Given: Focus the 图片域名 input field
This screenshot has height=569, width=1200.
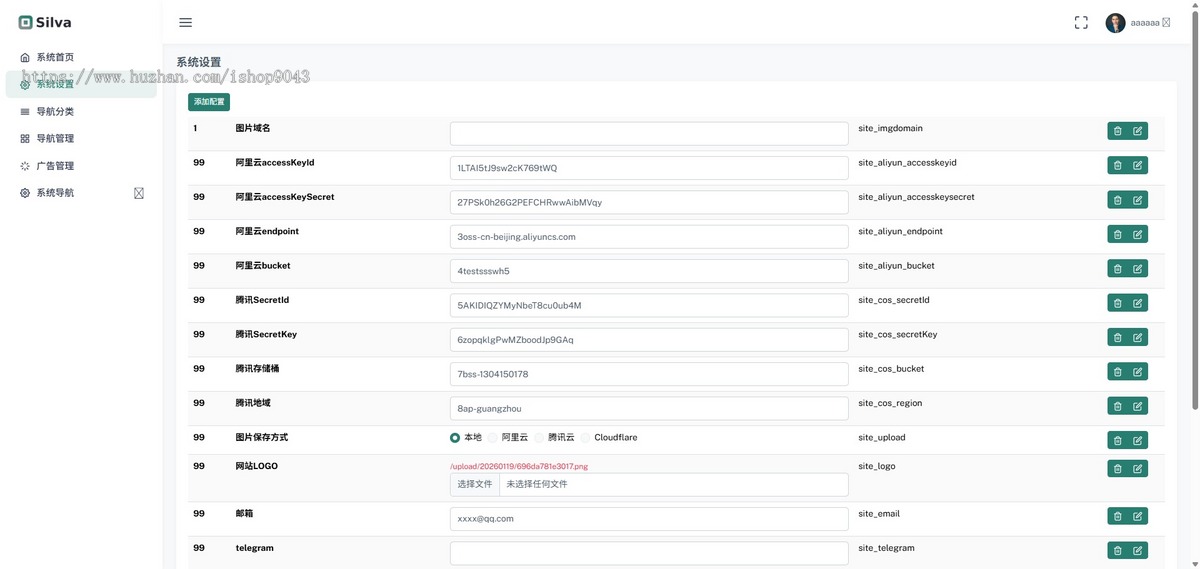Looking at the screenshot, I should click(x=649, y=133).
